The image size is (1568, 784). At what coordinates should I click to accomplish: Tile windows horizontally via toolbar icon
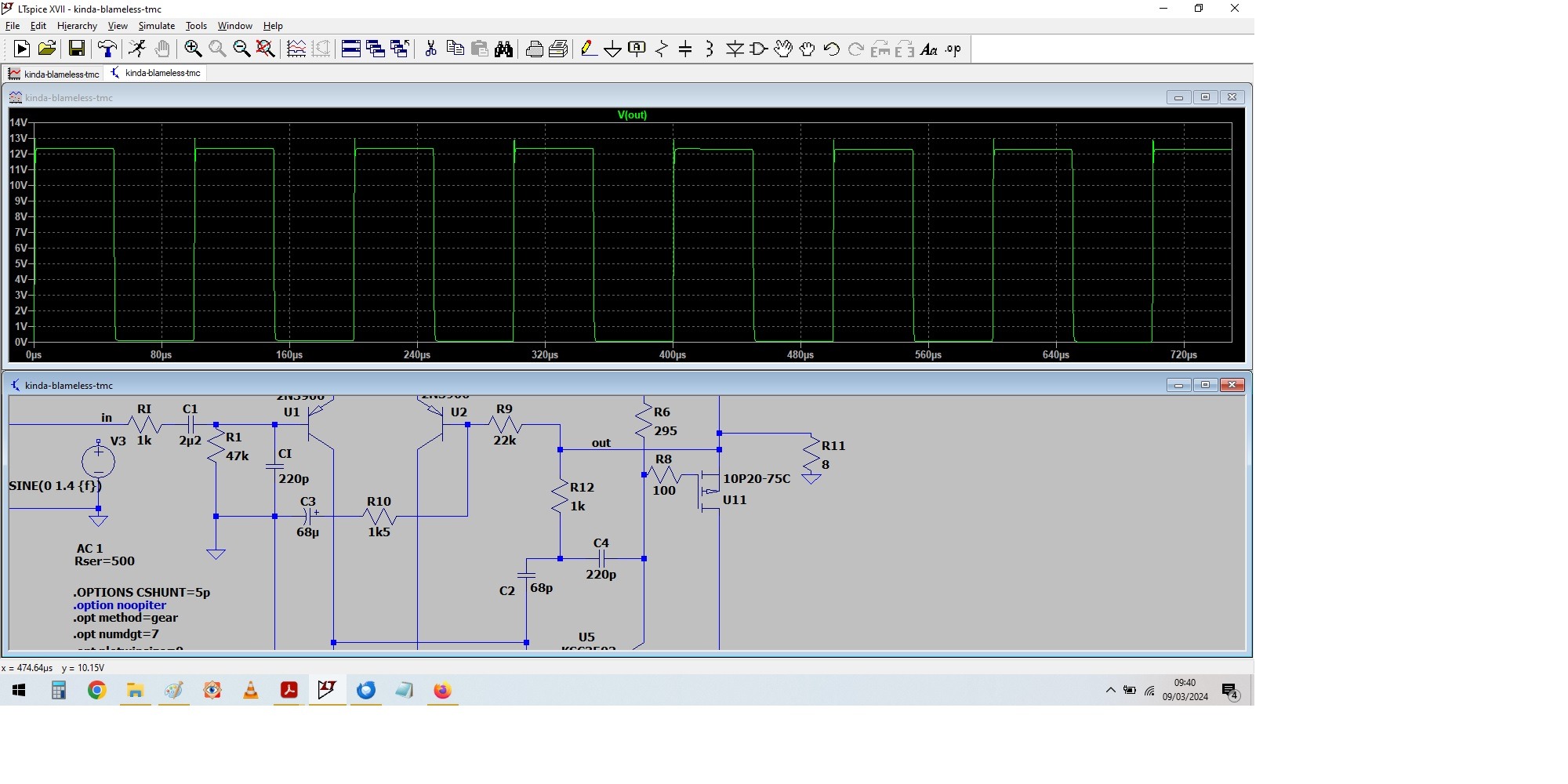(351, 49)
